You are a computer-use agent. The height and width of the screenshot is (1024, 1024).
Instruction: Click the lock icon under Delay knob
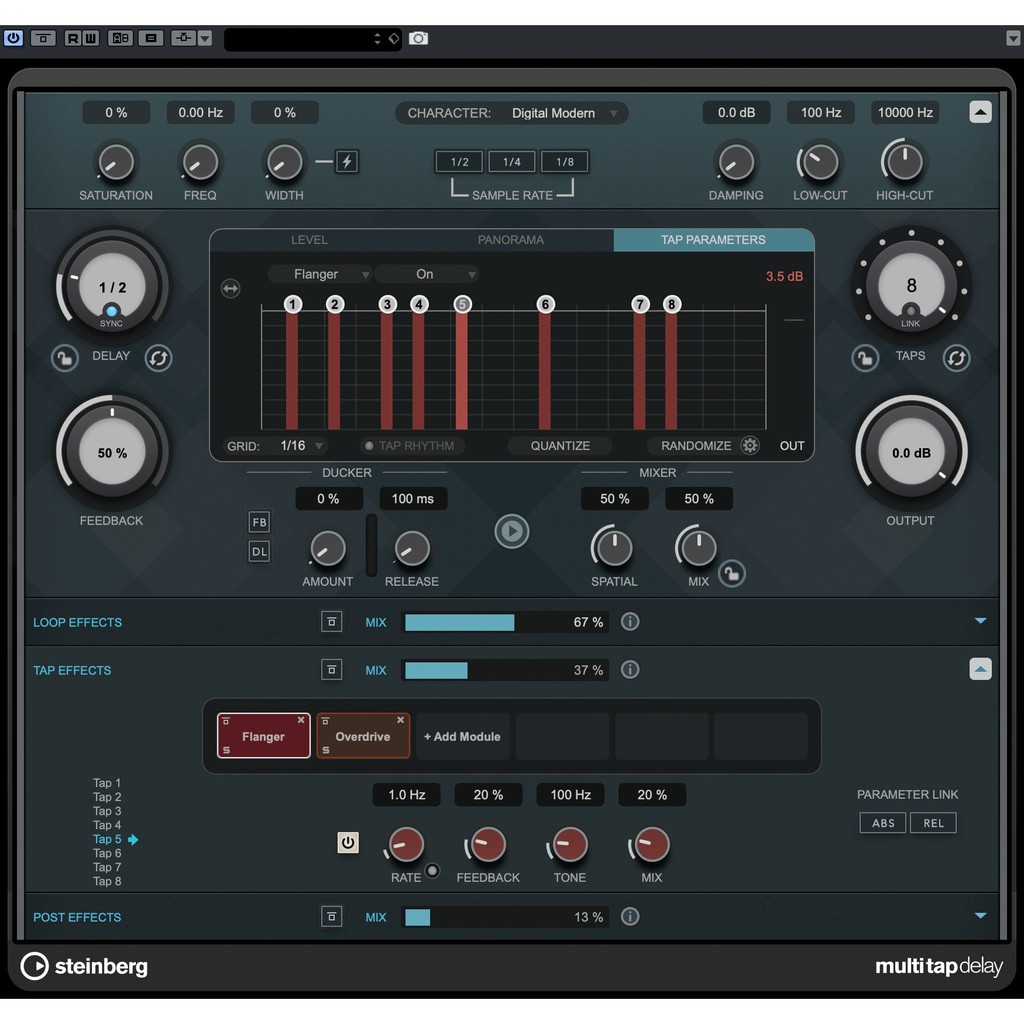[65, 358]
